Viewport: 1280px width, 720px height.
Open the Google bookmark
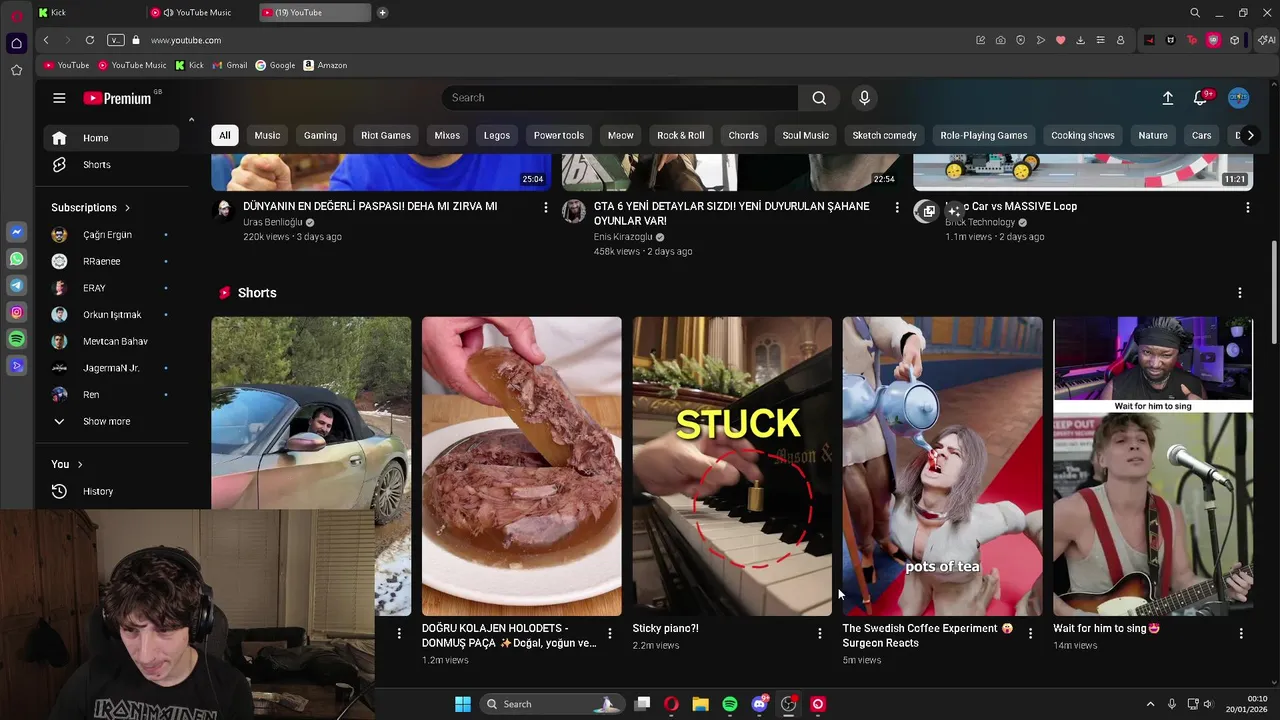pos(275,66)
